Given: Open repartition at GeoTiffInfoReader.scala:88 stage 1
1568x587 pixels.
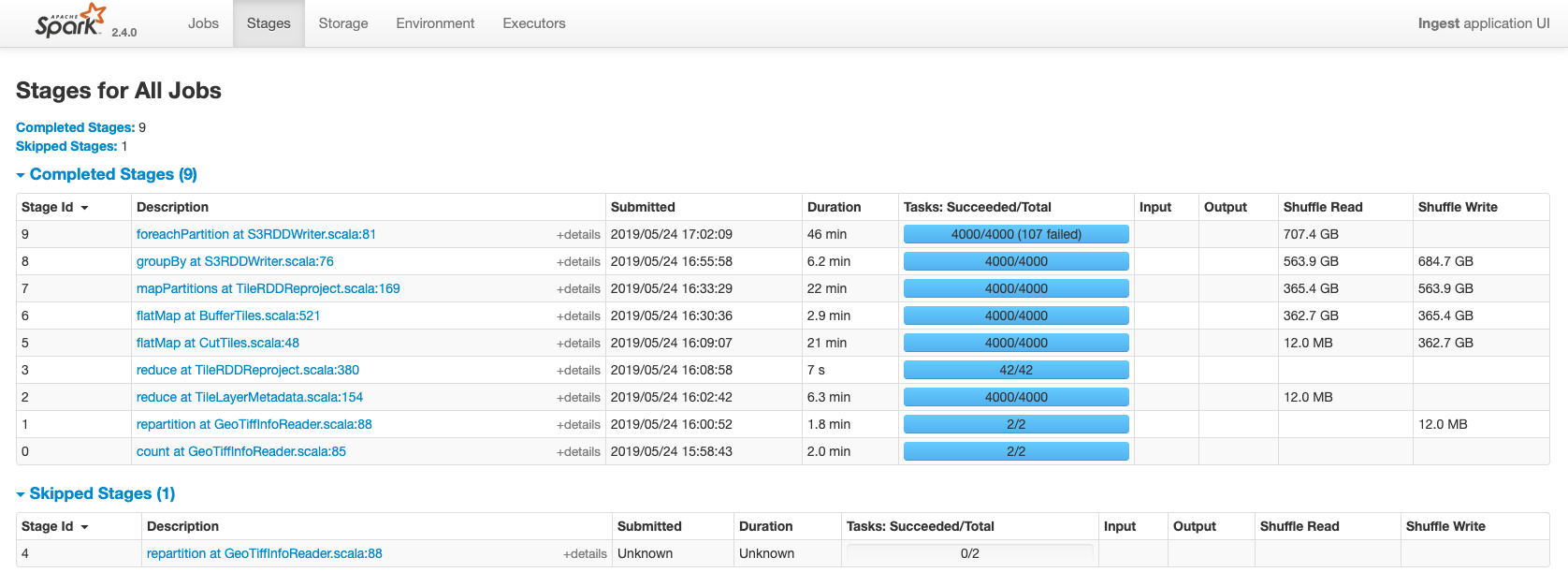Looking at the screenshot, I should [254, 424].
